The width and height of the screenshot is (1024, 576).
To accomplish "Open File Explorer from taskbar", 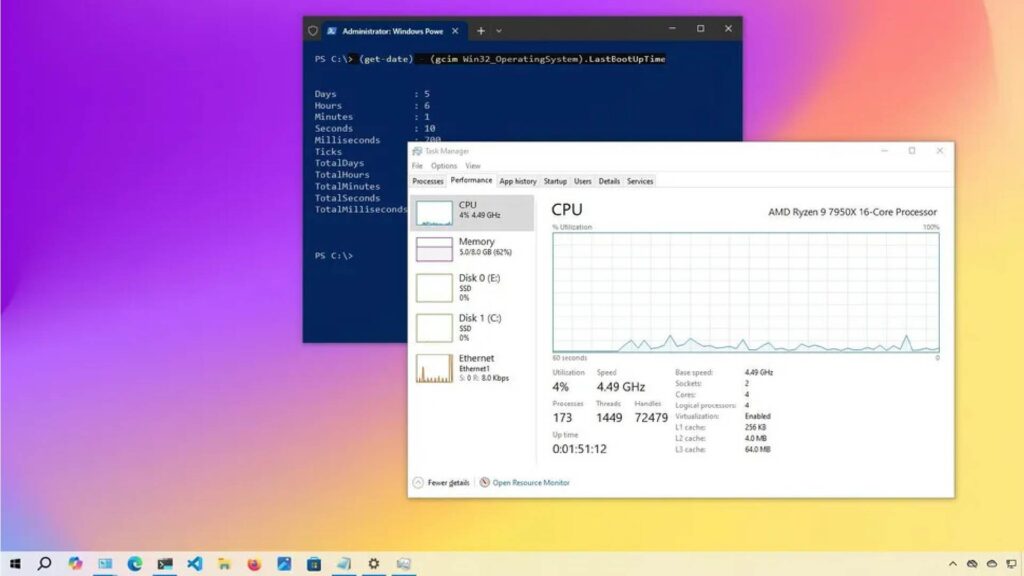I will (x=224, y=564).
